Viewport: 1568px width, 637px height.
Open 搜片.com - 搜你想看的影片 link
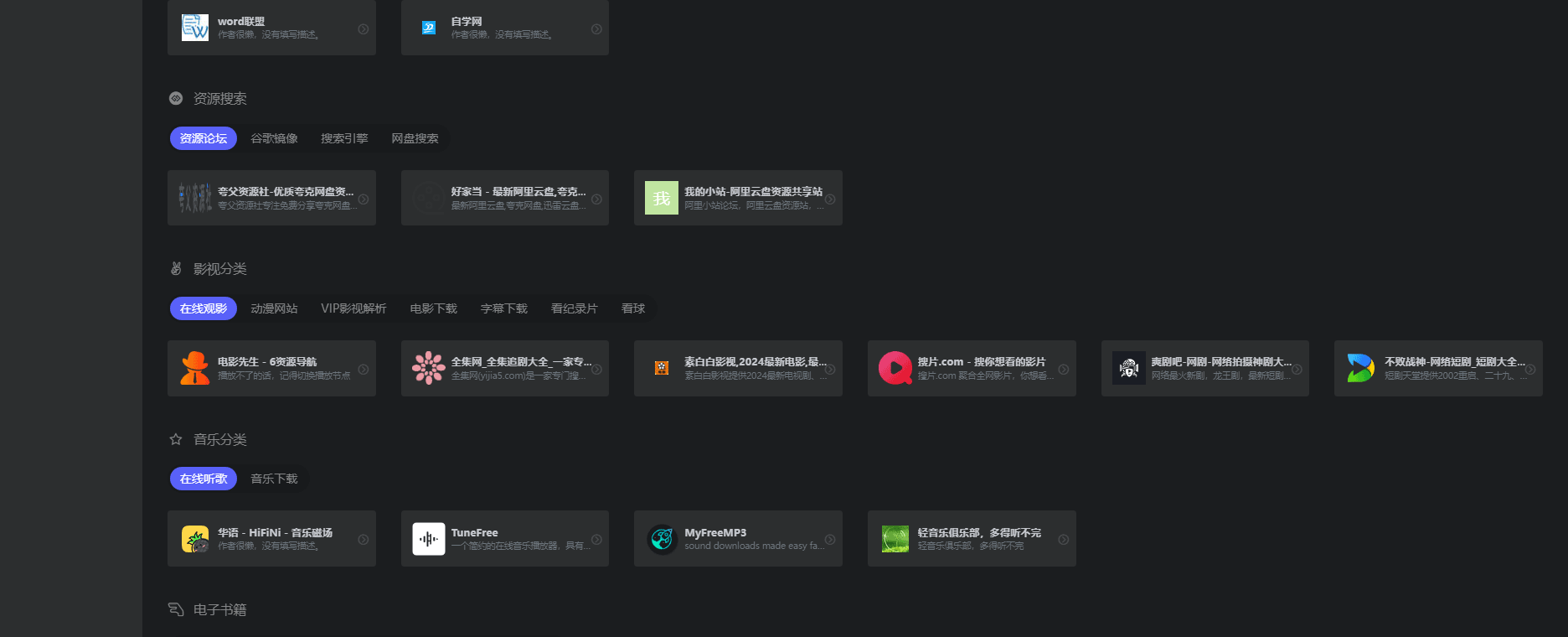pos(982,362)
